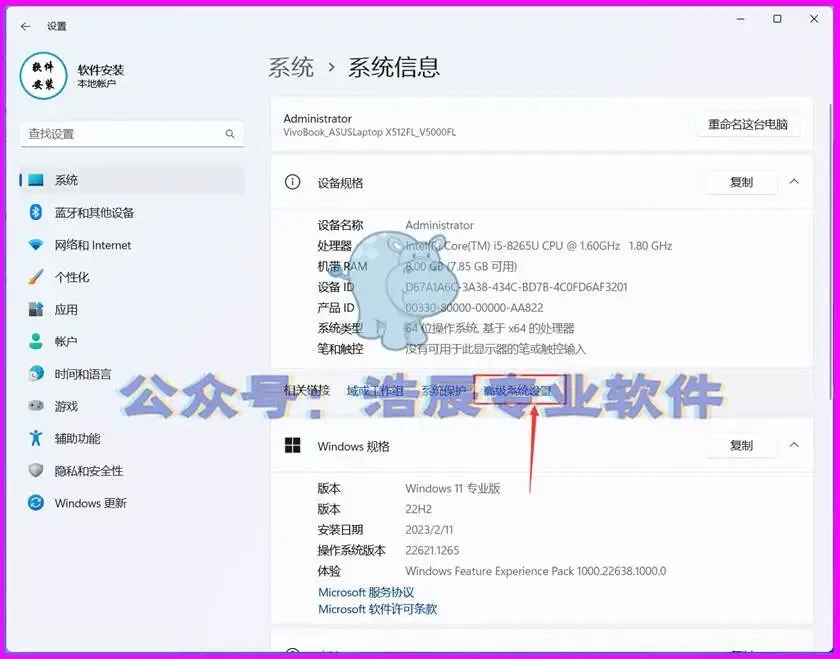Image resolution: width=840 pixels, height=659 pixels.
Task: Open 辅助功能 settings page
Action: point(132,438)
